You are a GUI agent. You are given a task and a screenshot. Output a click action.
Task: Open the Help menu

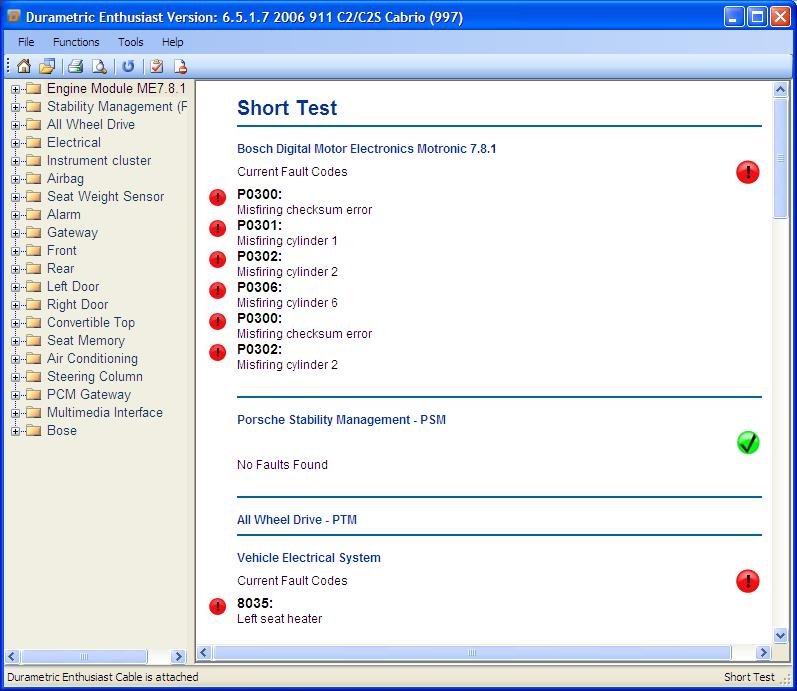click(172, 42)
